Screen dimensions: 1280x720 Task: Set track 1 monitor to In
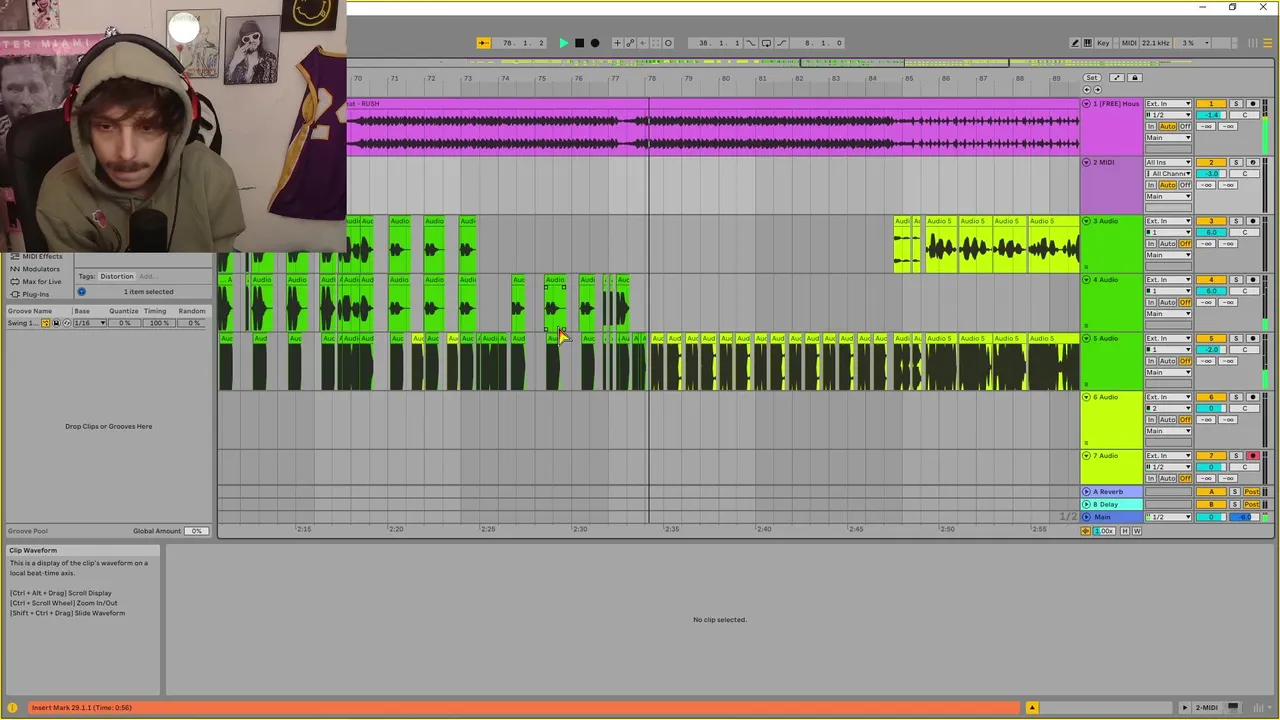(x=1151, y=126)
